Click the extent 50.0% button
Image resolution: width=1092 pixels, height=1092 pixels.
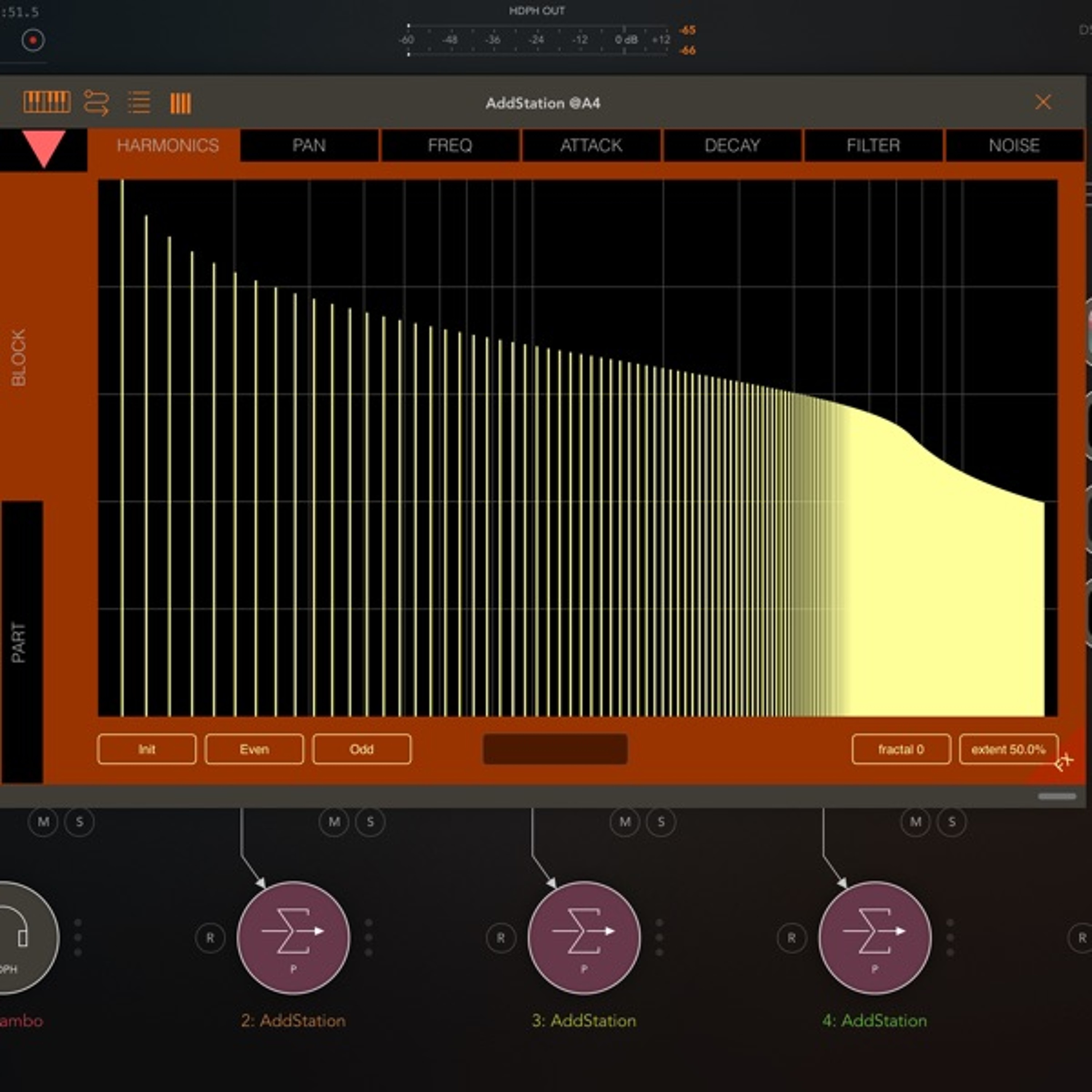(1008, 749)
